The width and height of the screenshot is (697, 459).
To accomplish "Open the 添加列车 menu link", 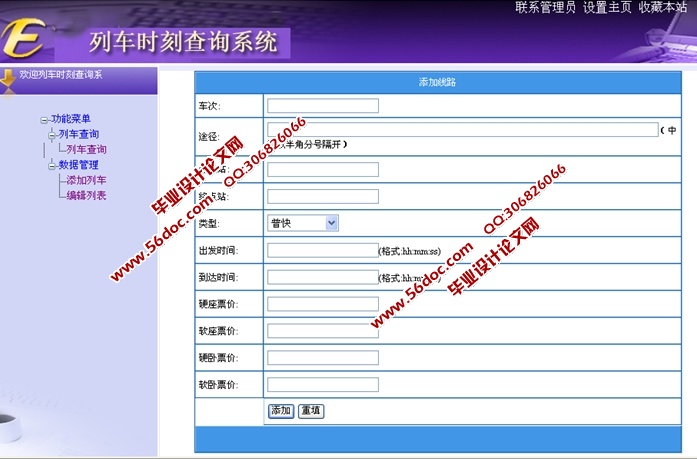I will (86, 180).
